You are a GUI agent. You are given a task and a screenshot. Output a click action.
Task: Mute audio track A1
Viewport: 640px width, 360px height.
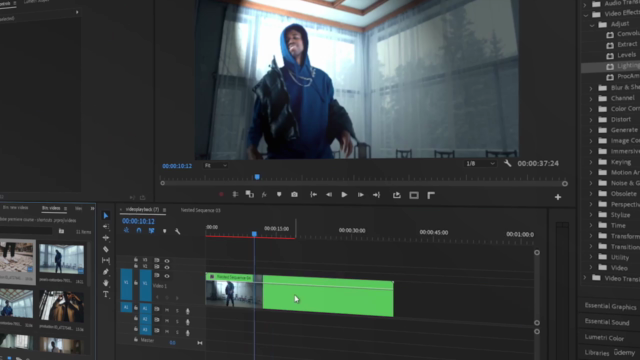click(167, 310)
